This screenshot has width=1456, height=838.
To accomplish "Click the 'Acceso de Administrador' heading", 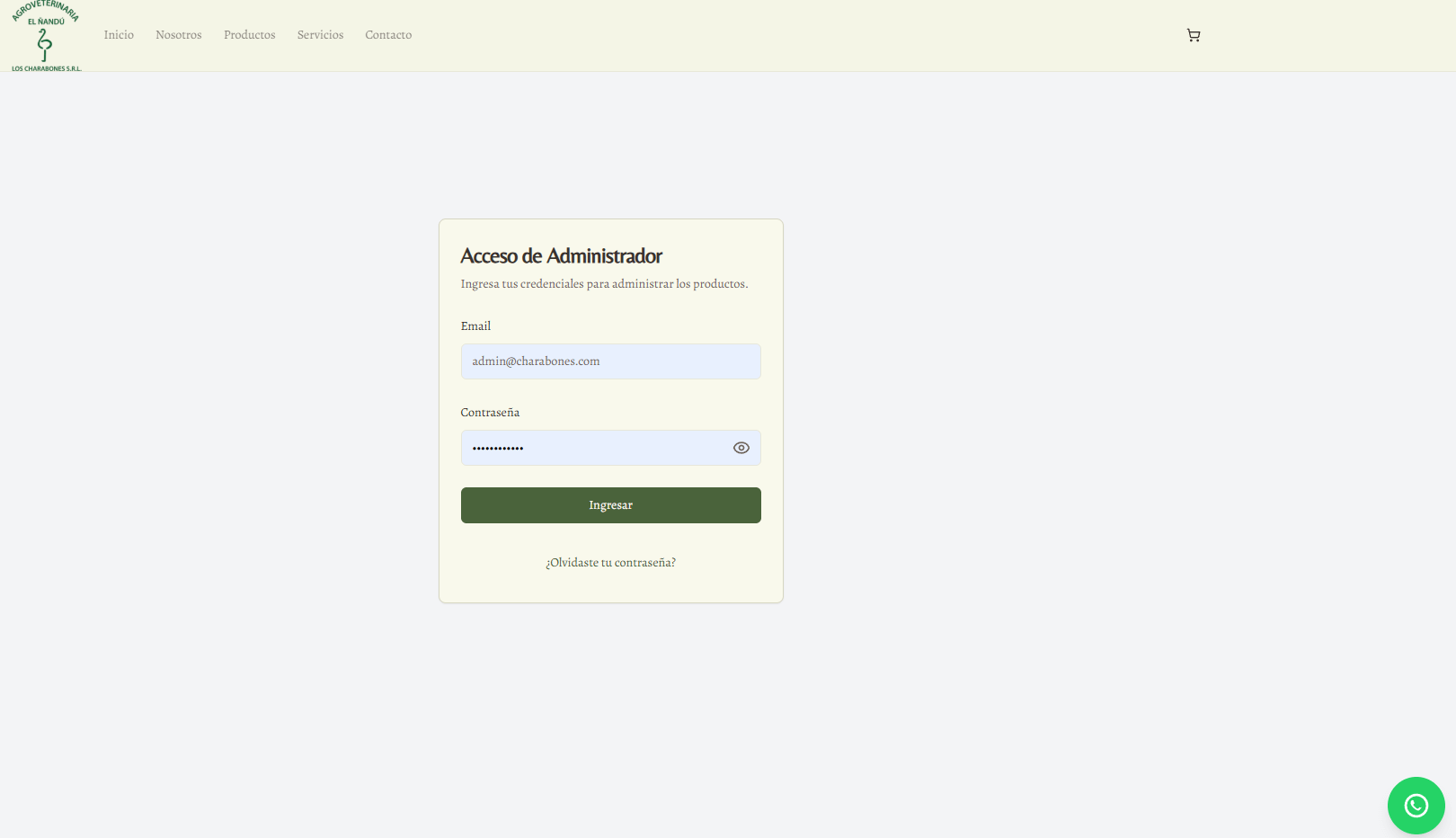I will point(561,256).
